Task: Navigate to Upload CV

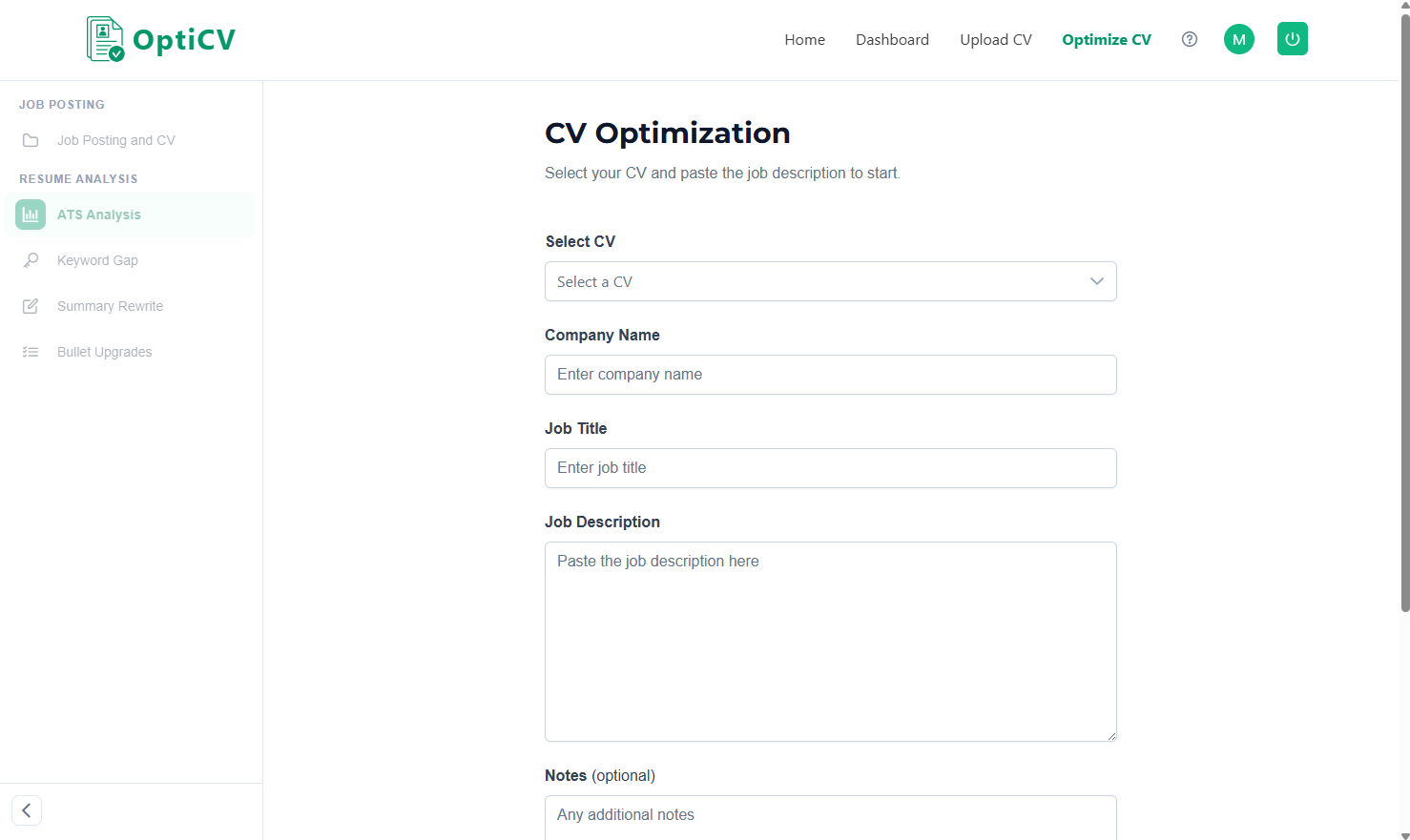Action: tap(996, 39)
